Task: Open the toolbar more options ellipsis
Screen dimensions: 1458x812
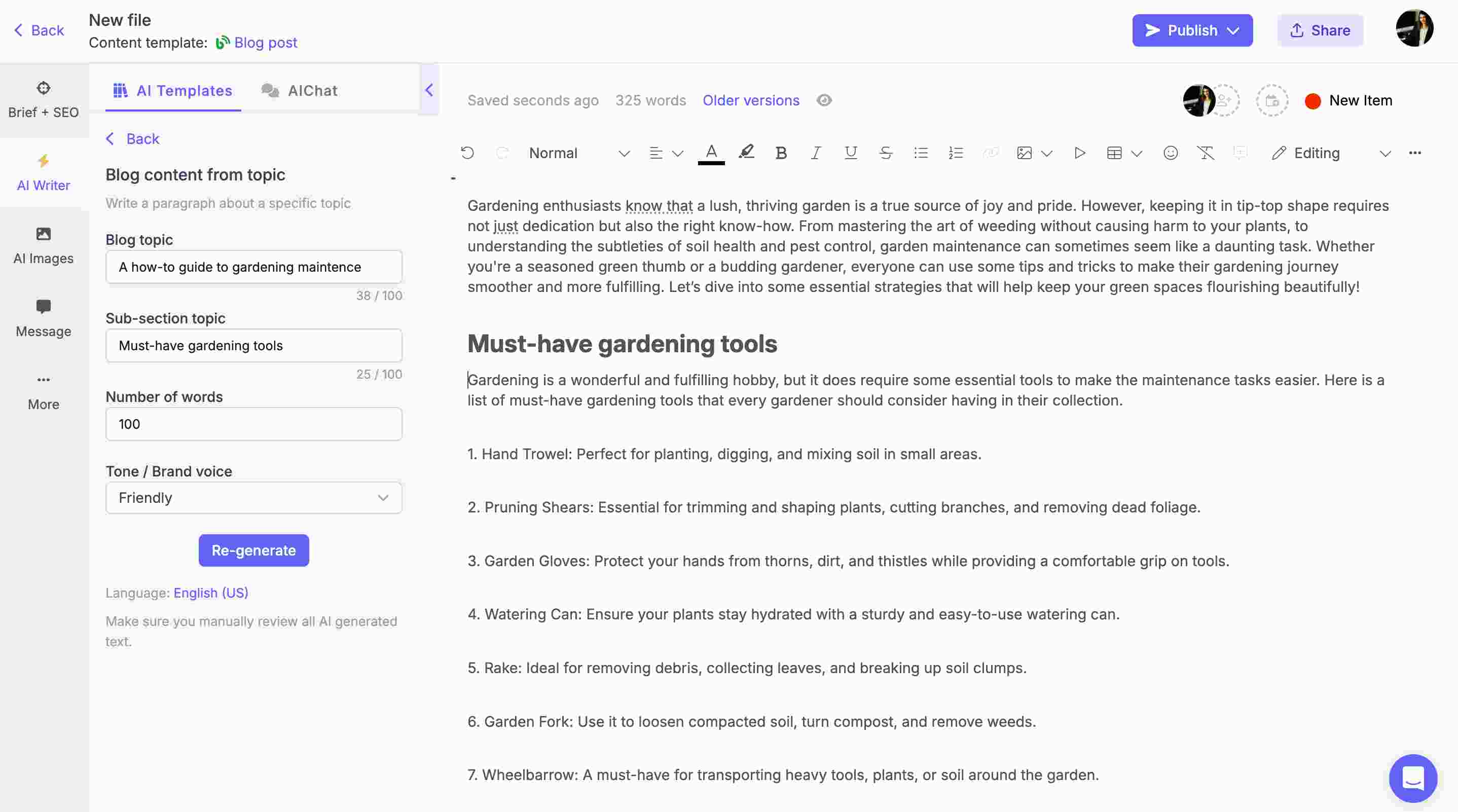Action: 1414,153
